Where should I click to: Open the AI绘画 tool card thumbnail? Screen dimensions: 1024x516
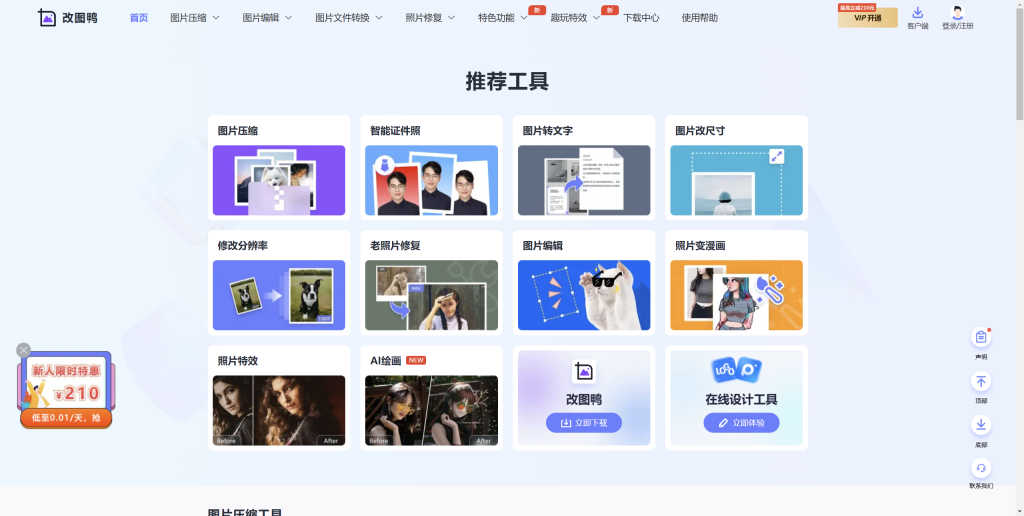431,410
